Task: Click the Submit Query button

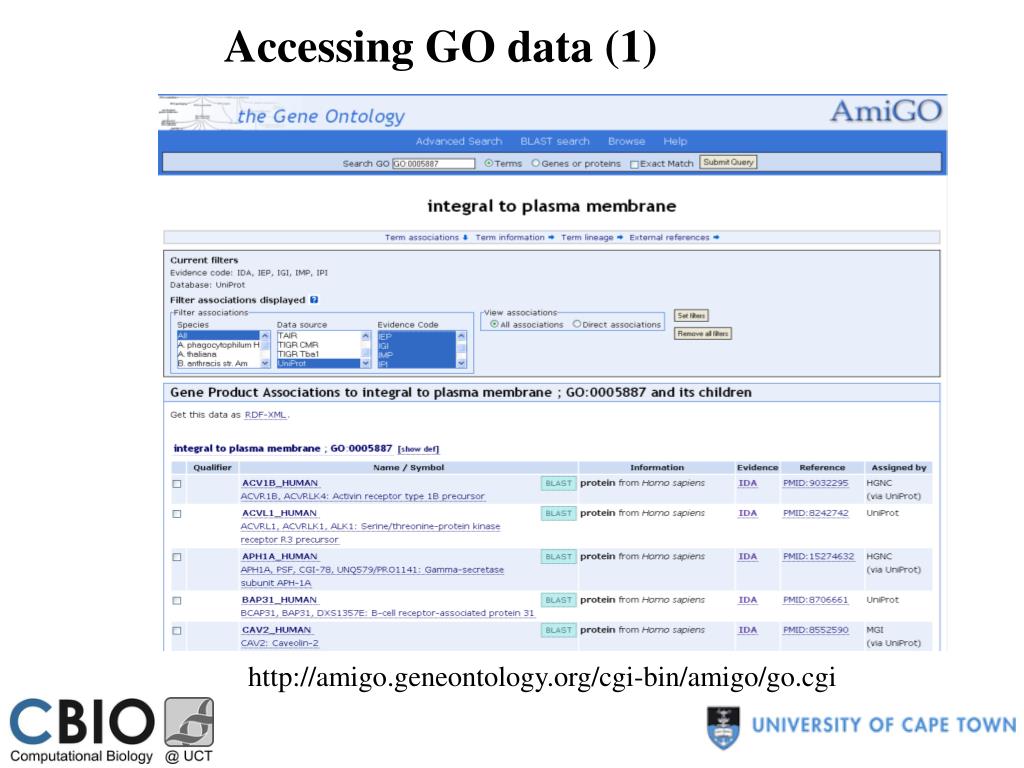Action: point(728,162)
